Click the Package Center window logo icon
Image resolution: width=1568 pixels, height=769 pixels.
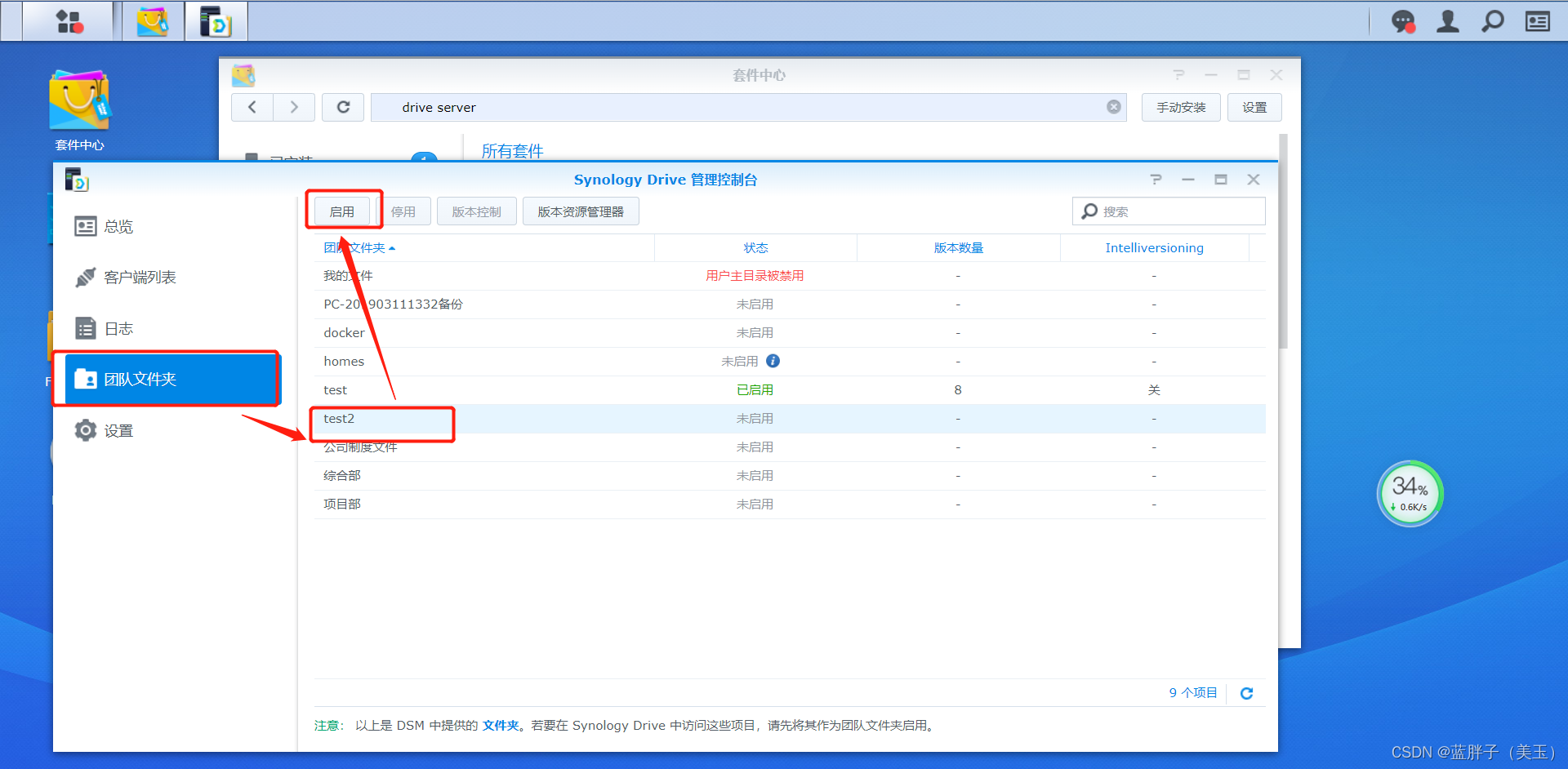[243, 75]
